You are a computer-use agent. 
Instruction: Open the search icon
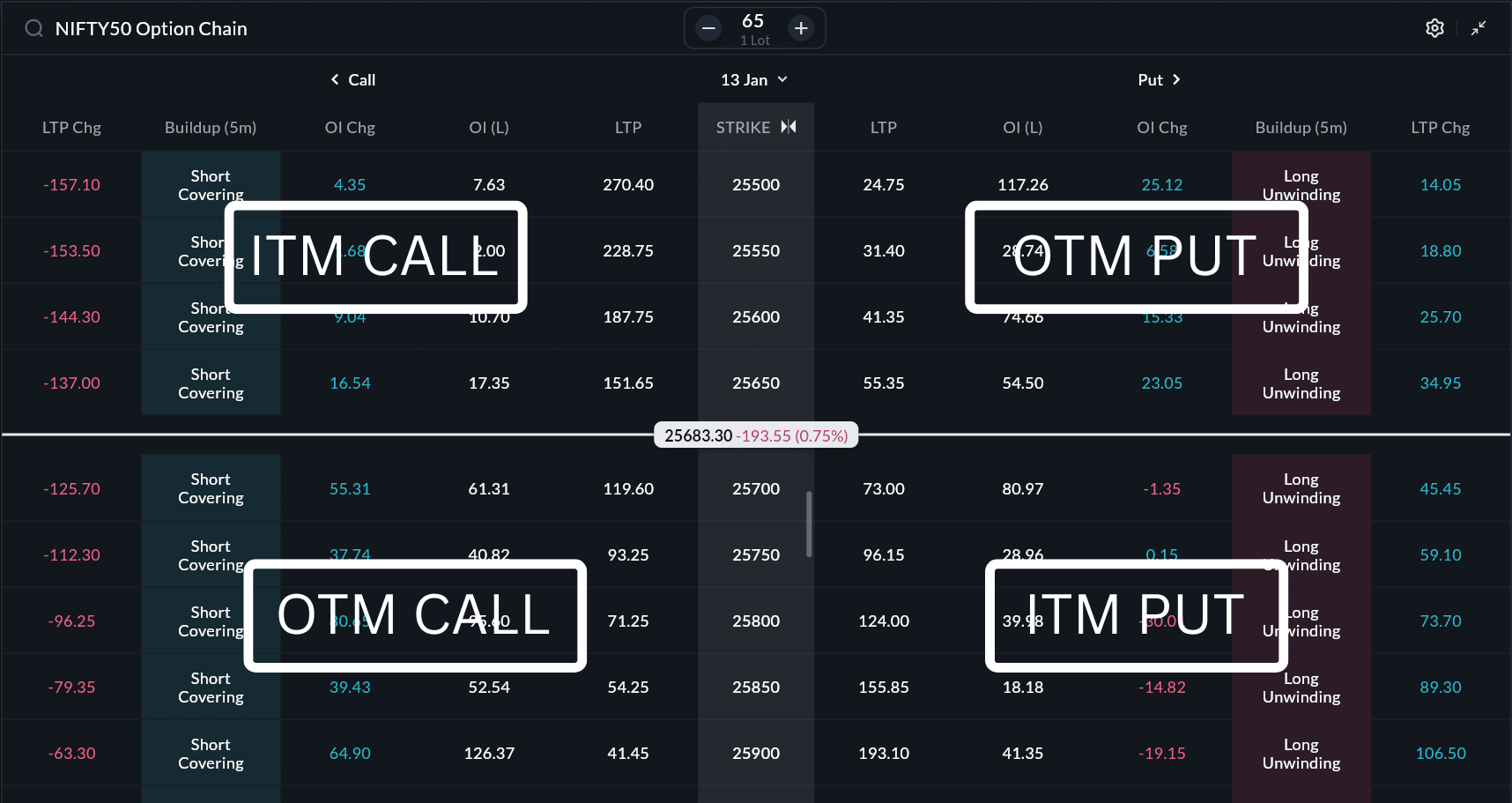tap(33, 27)
